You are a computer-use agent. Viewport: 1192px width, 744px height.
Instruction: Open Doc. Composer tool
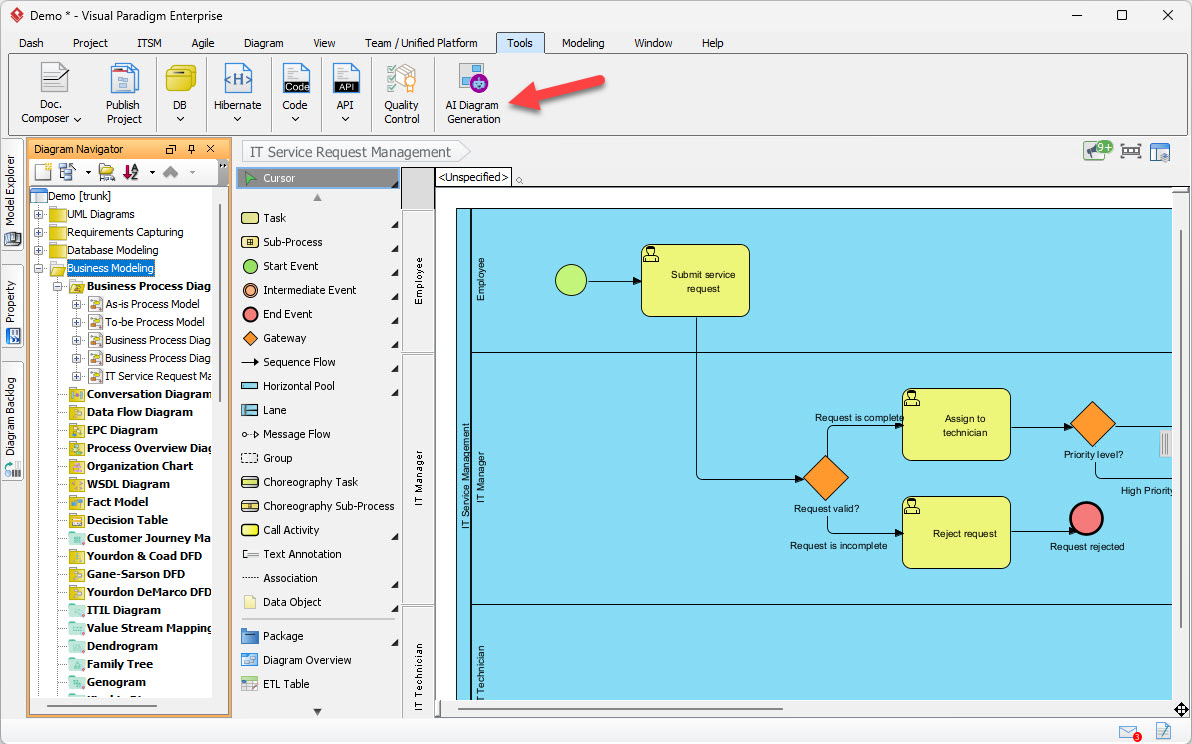click(51, 93)
